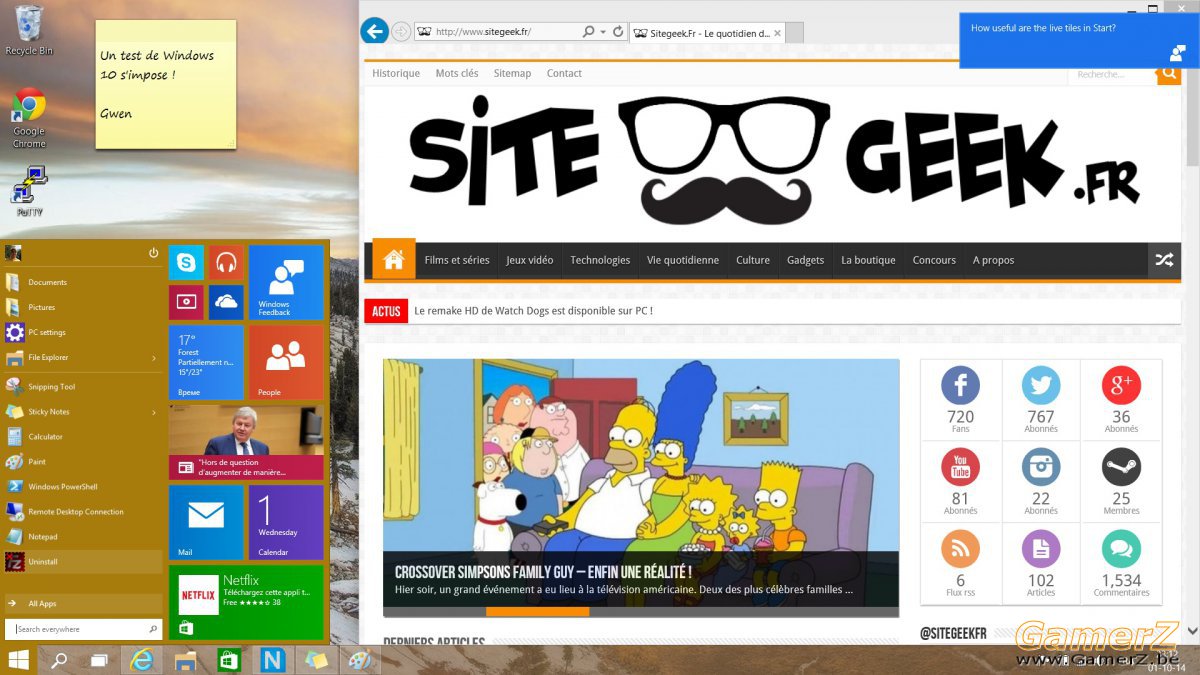
Task: Go back in Internet Explorer
Action: tap(375, 31)
